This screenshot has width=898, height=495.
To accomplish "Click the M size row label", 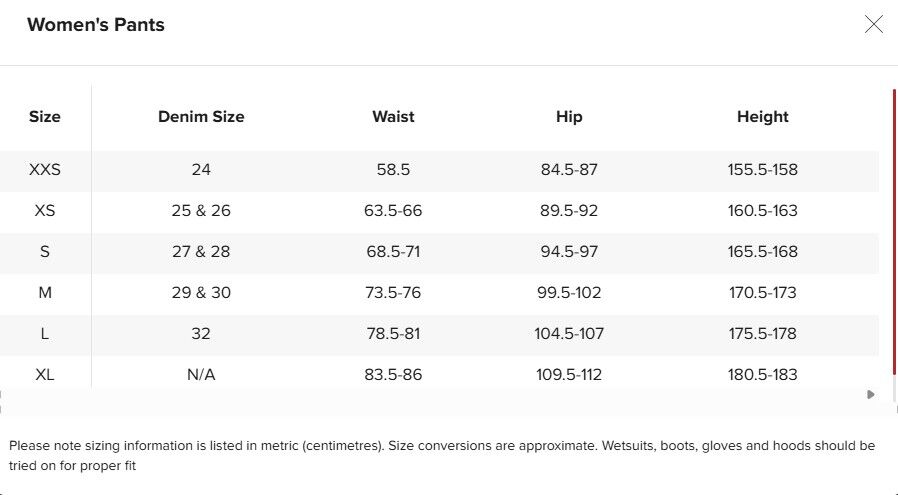I will [x=45, y=293].
